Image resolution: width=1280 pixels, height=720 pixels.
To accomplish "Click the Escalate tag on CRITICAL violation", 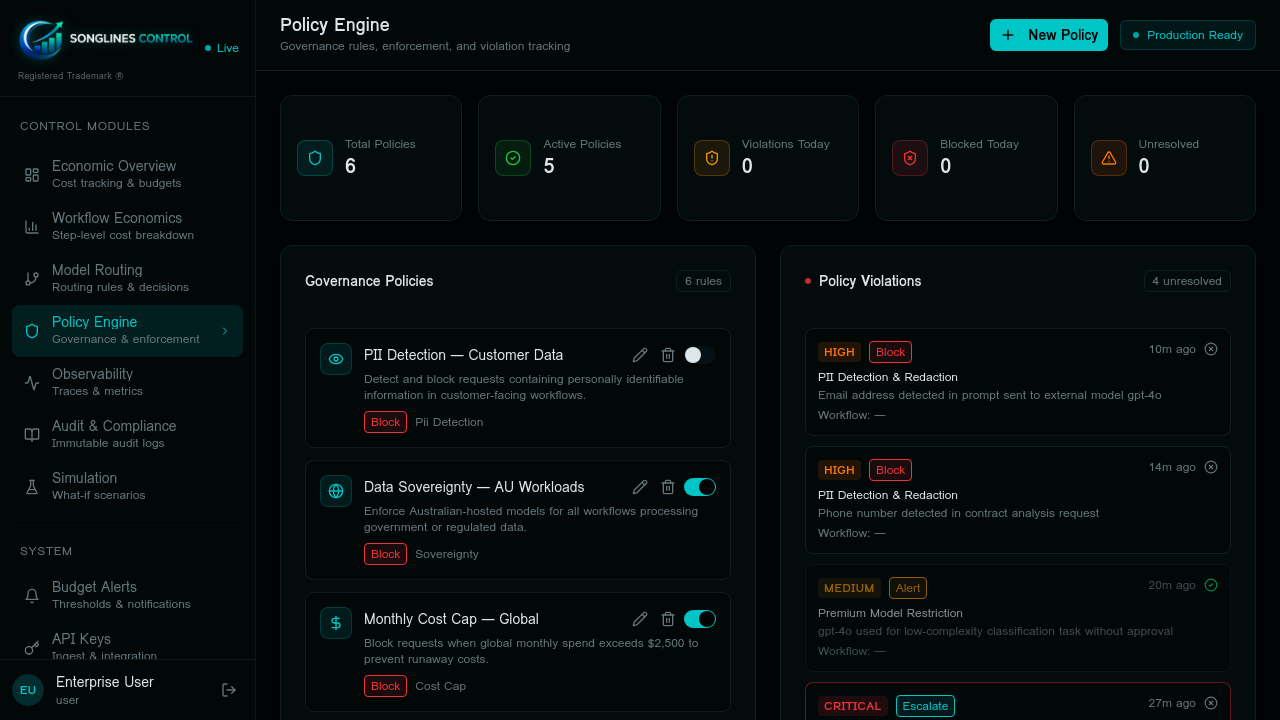I will 925,706.
